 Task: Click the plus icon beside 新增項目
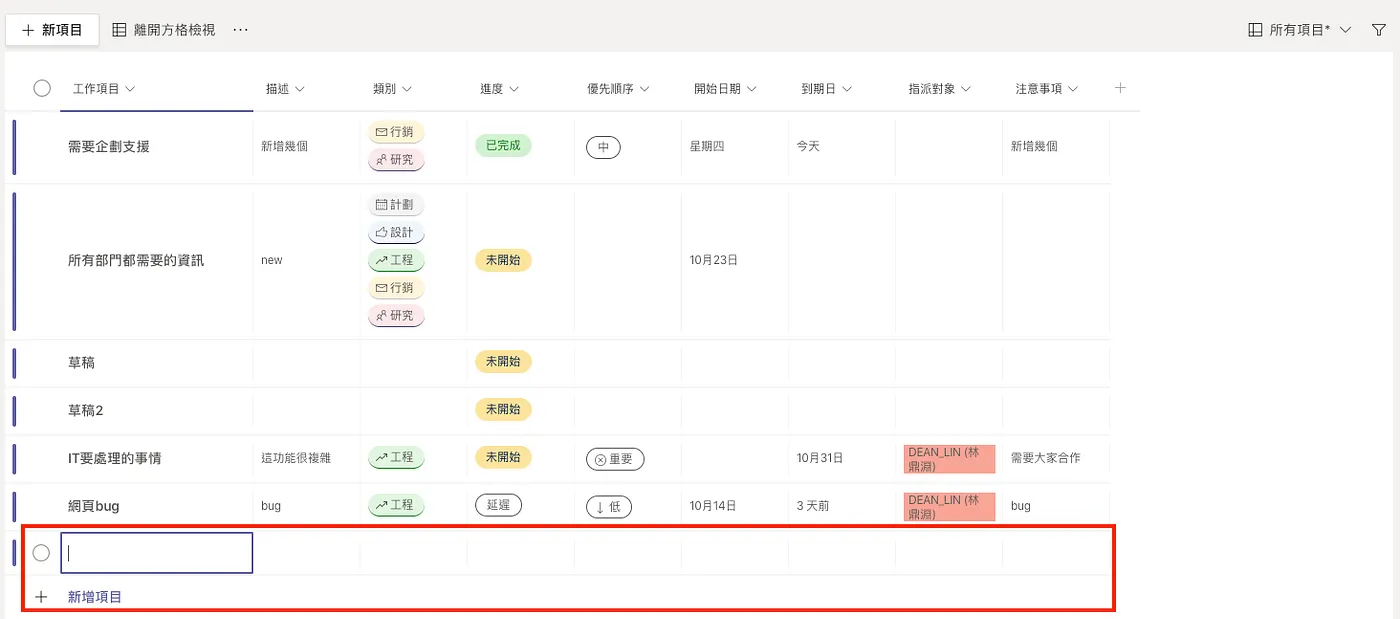coord(41,597)
